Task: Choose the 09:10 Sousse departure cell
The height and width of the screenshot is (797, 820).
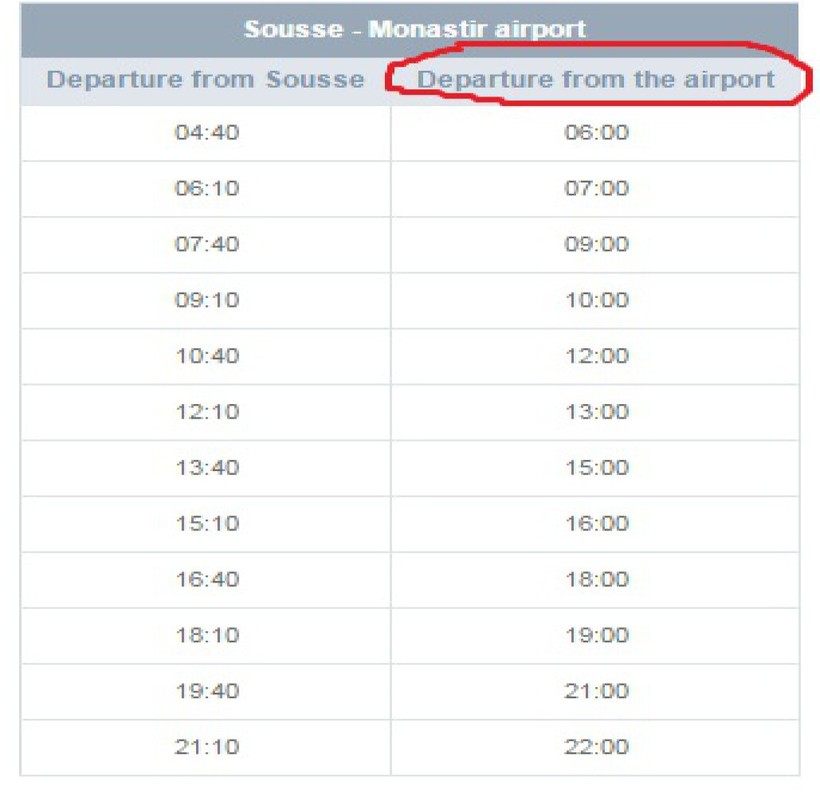Action: (x=207, y=301)
